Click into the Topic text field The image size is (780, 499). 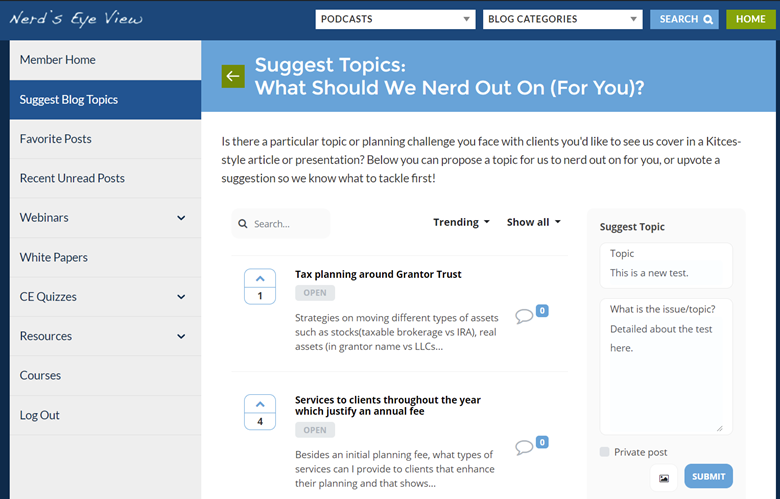coord(666,273)
